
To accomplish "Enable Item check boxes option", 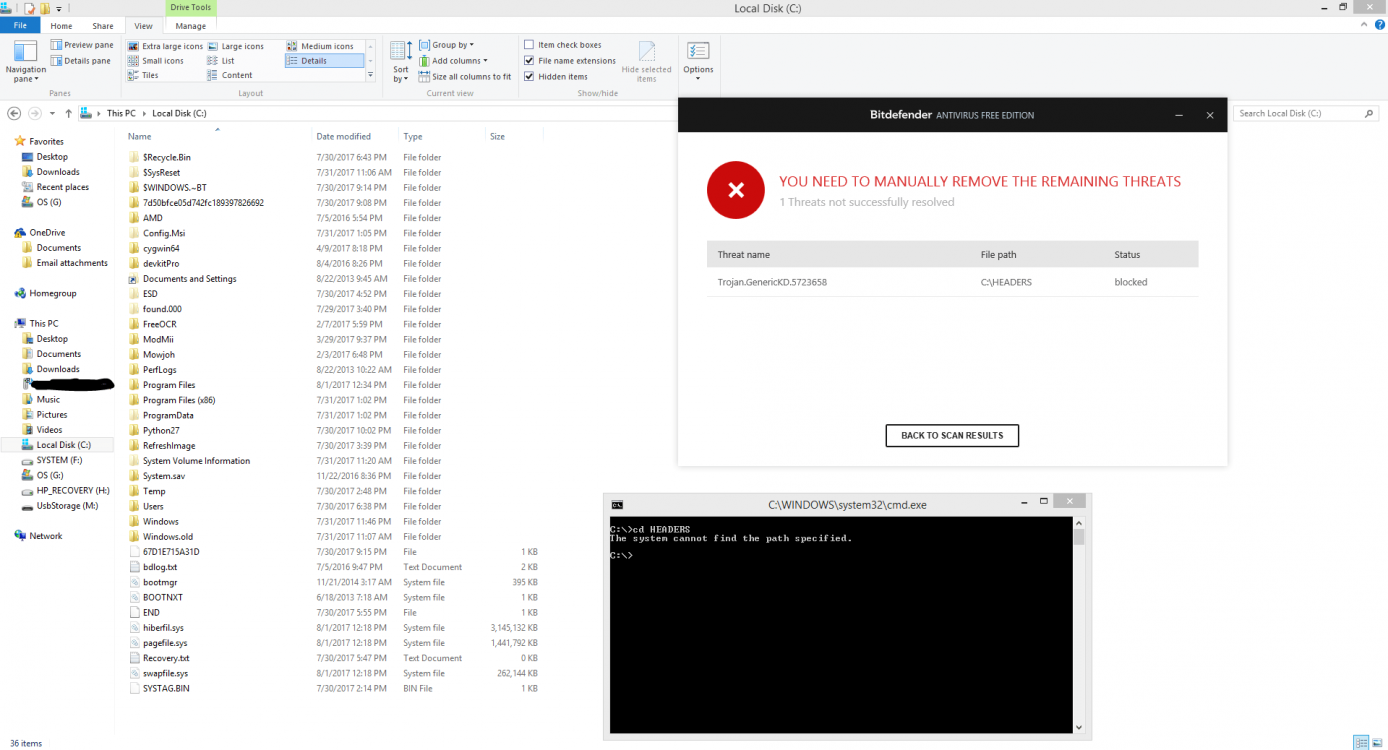I will point(529,45).
